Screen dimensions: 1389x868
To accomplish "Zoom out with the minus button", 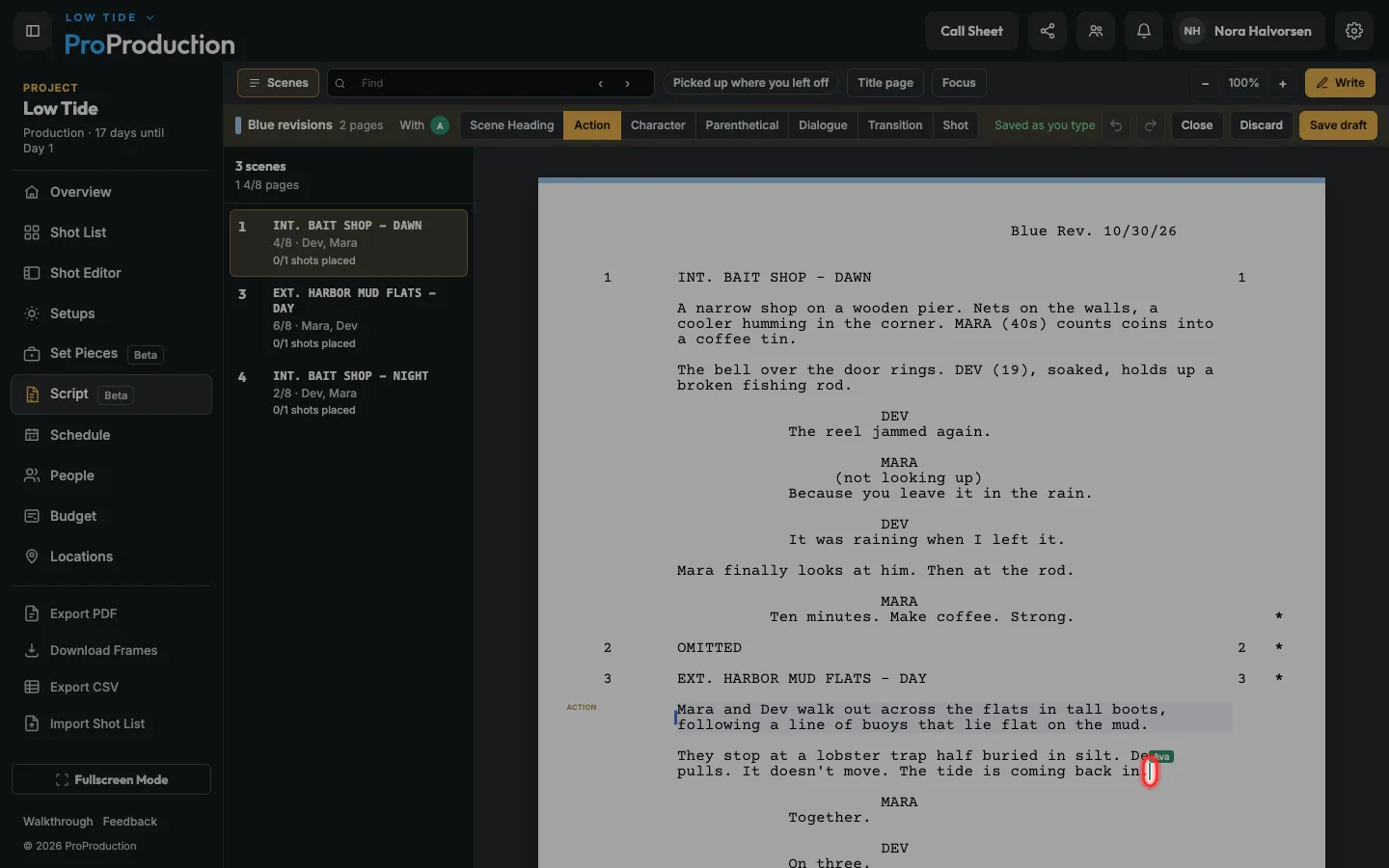I will coord(1205,83).
